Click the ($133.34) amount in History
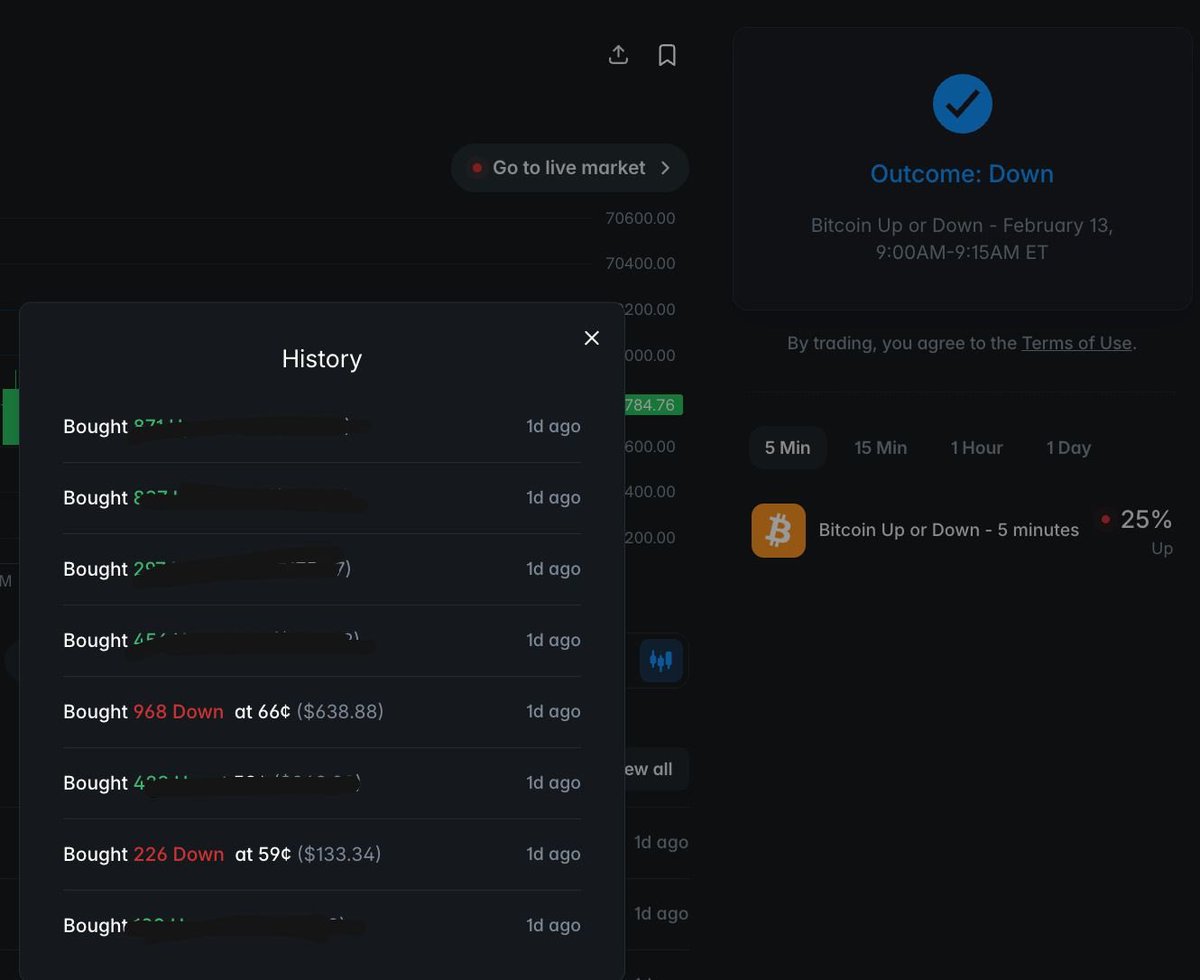 point(339,854)
